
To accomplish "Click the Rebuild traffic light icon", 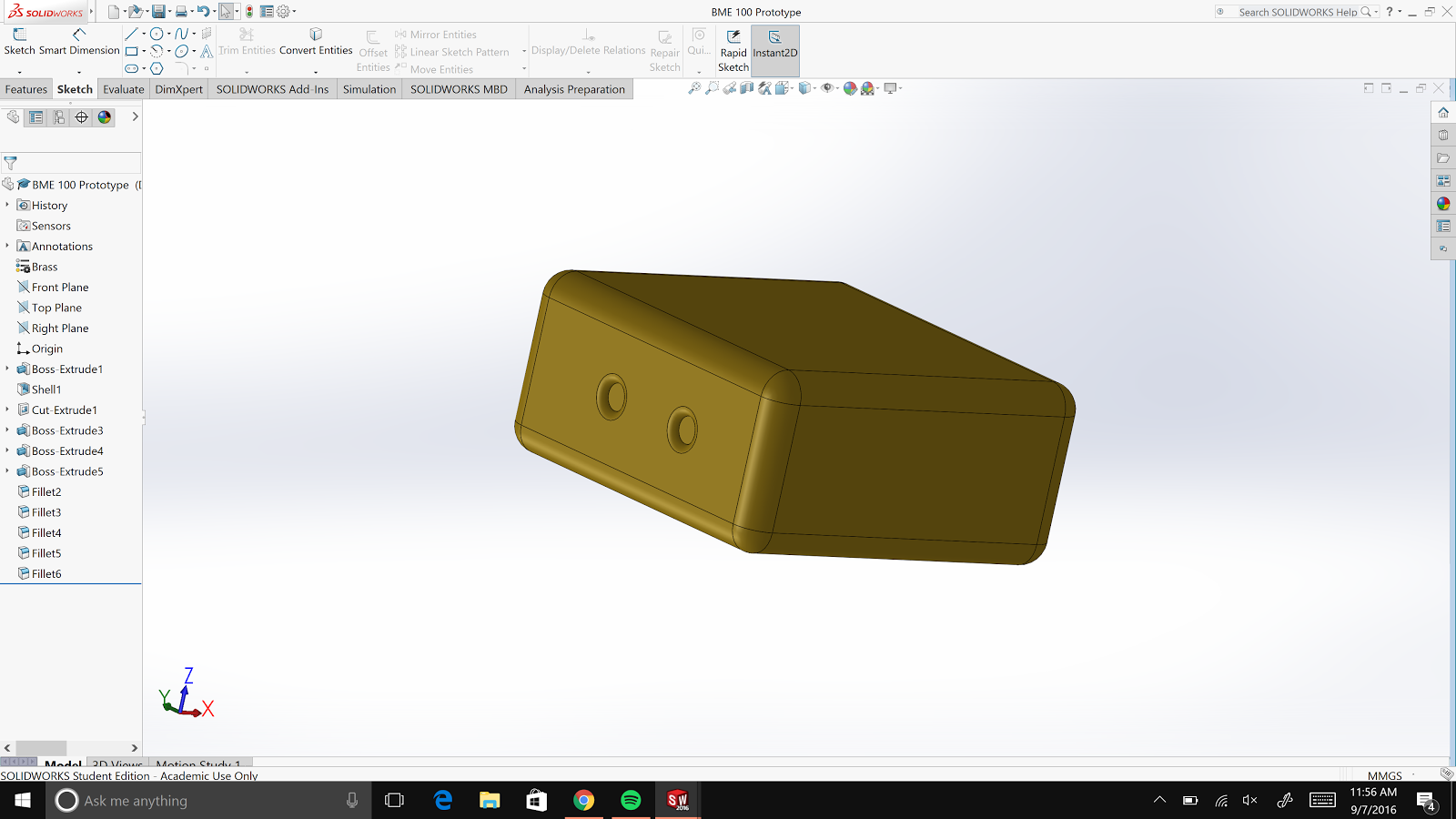I will [x=249, y=12].
